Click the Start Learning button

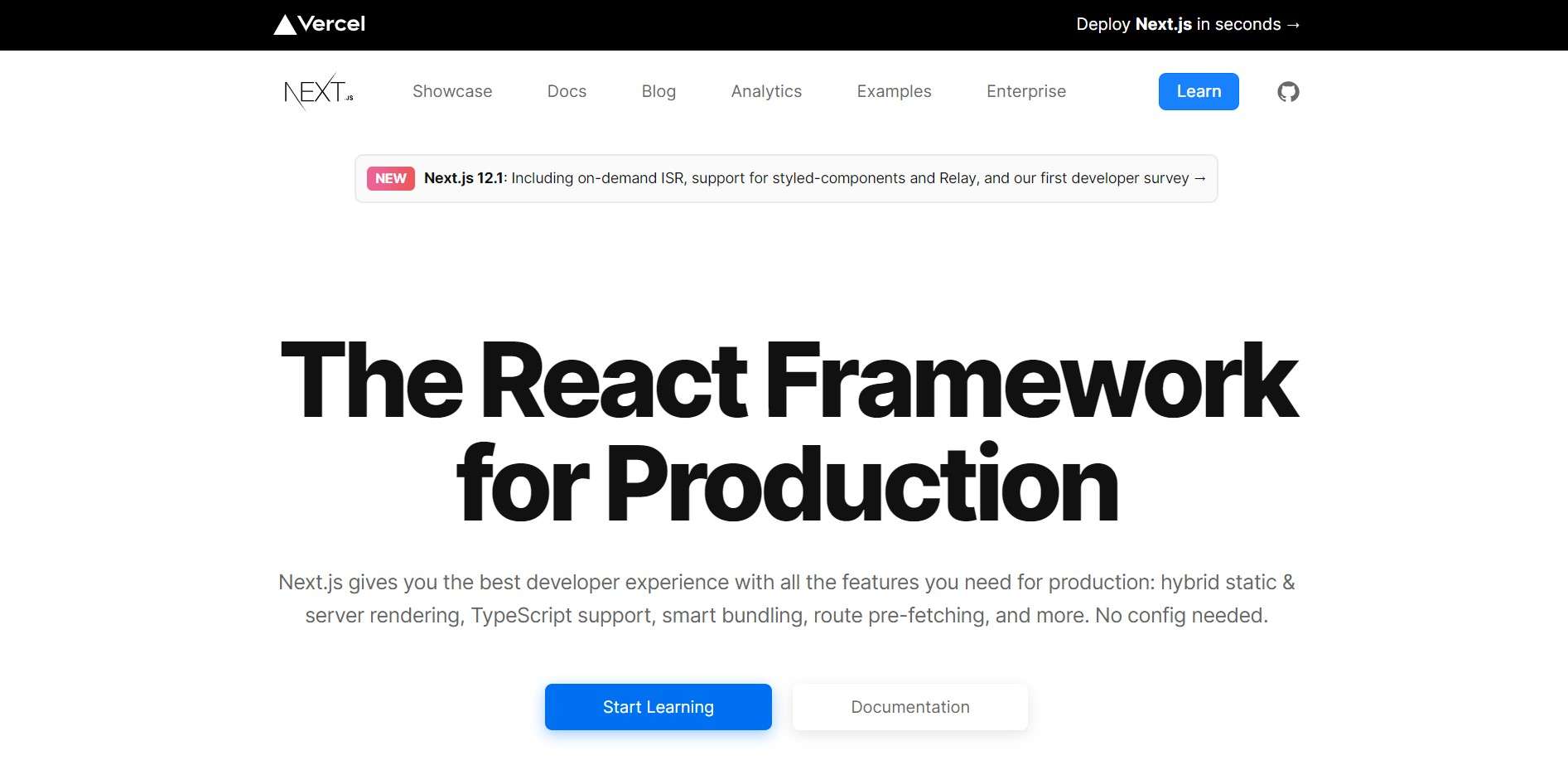tap(658, 707)
